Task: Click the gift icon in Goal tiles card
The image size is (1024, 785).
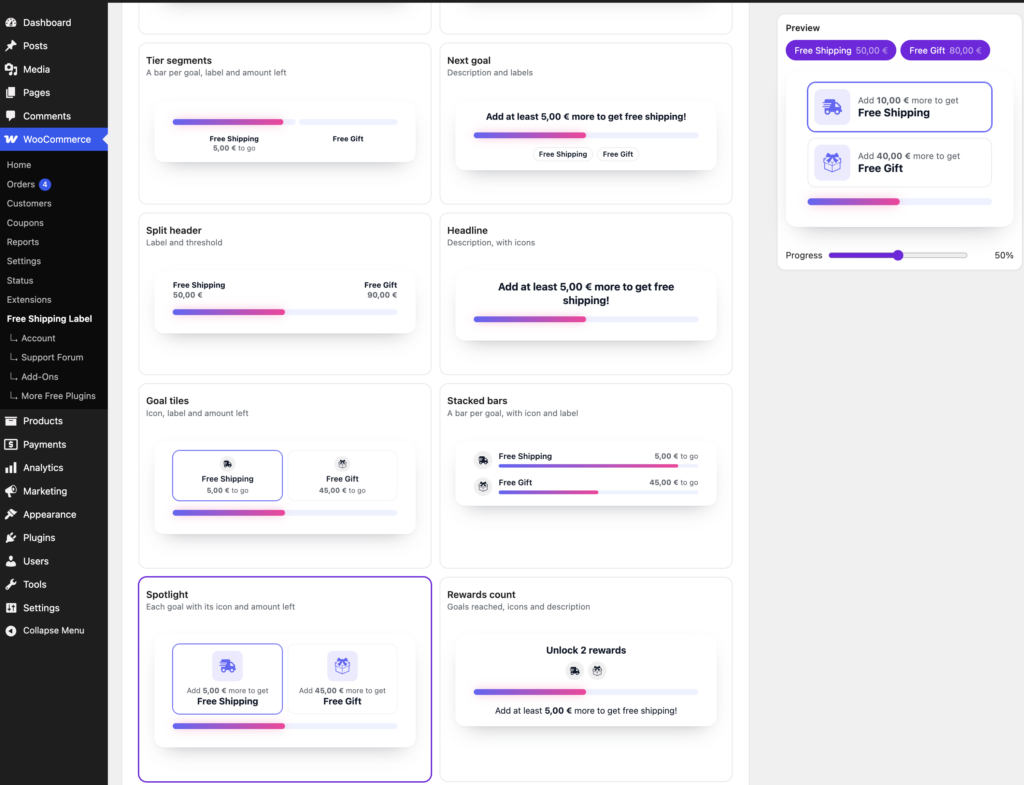Action: [x=342, y=464]
